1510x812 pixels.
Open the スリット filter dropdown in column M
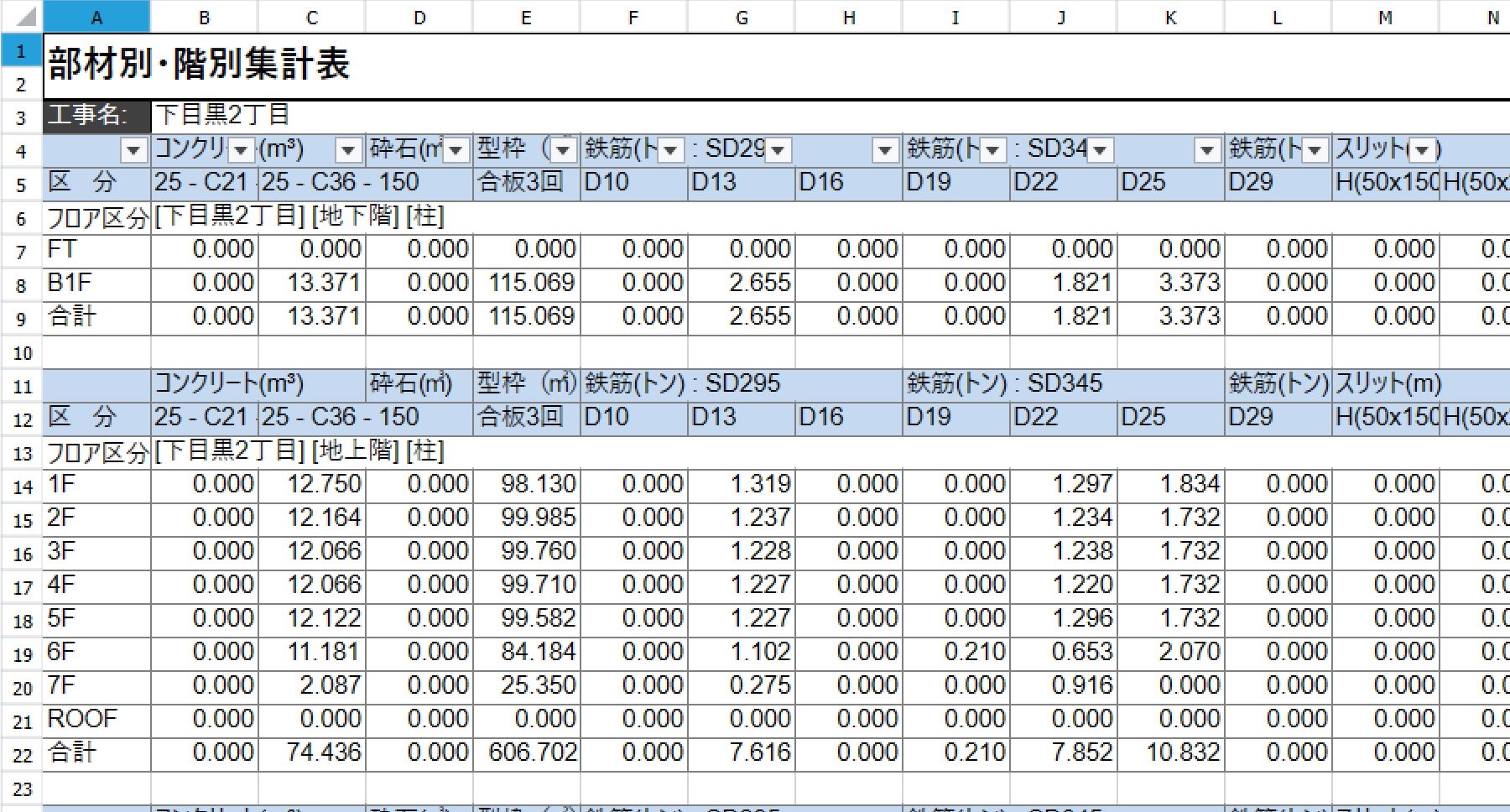coord(1422,151)
